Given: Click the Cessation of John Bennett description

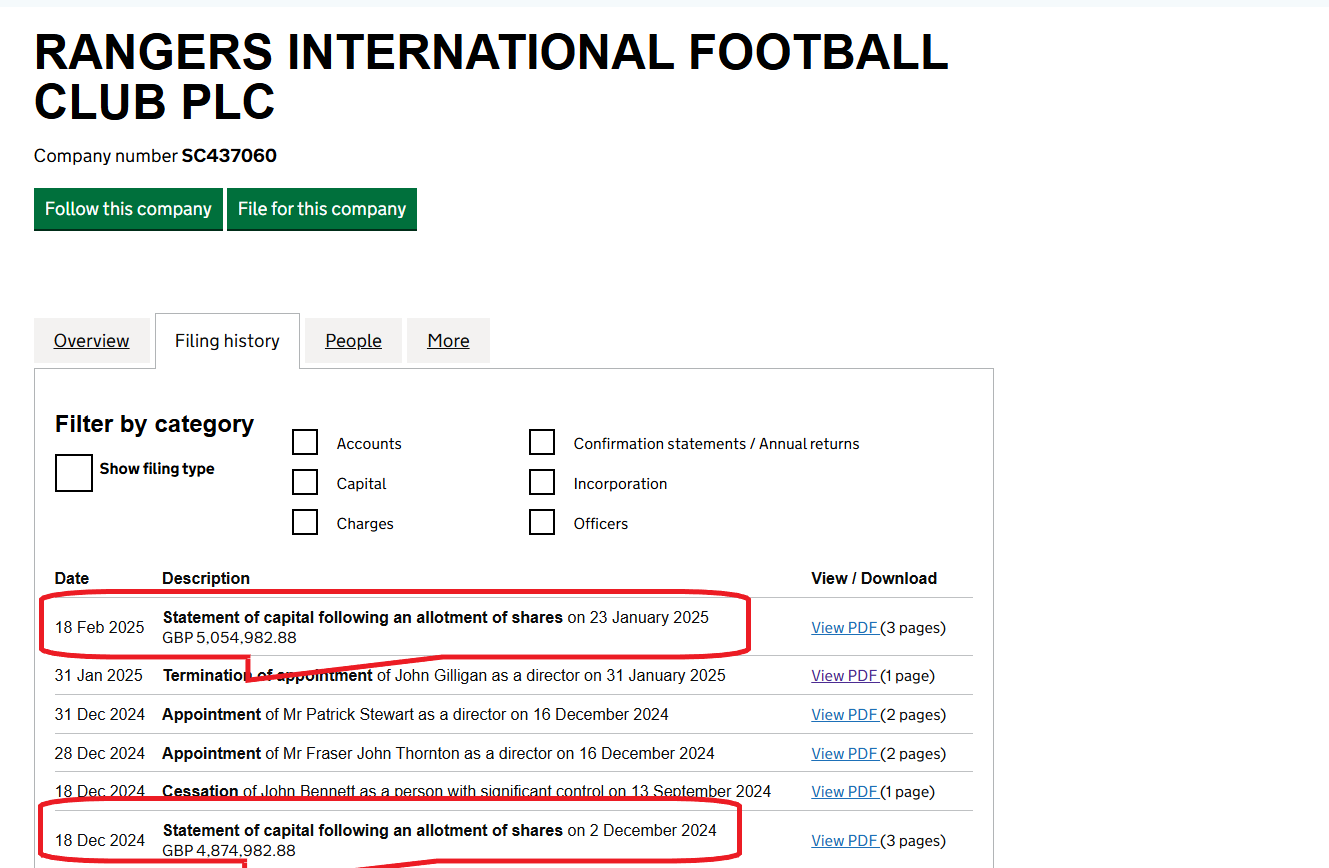Looking at the screenshot, I should (x=466, y=792).
